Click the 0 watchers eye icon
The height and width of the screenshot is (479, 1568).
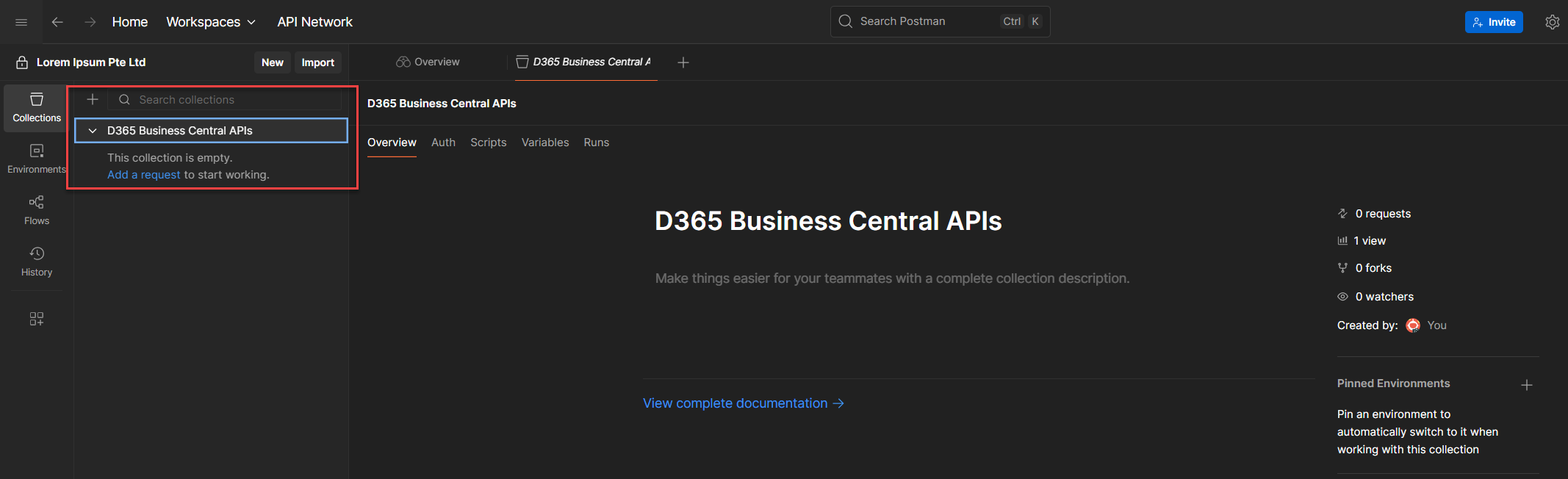(1342, 297)
